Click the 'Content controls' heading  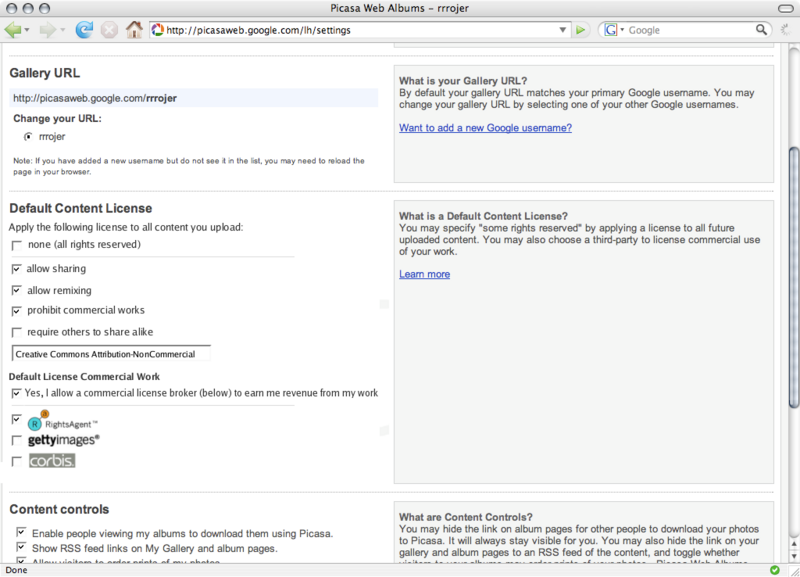(59, 509)
